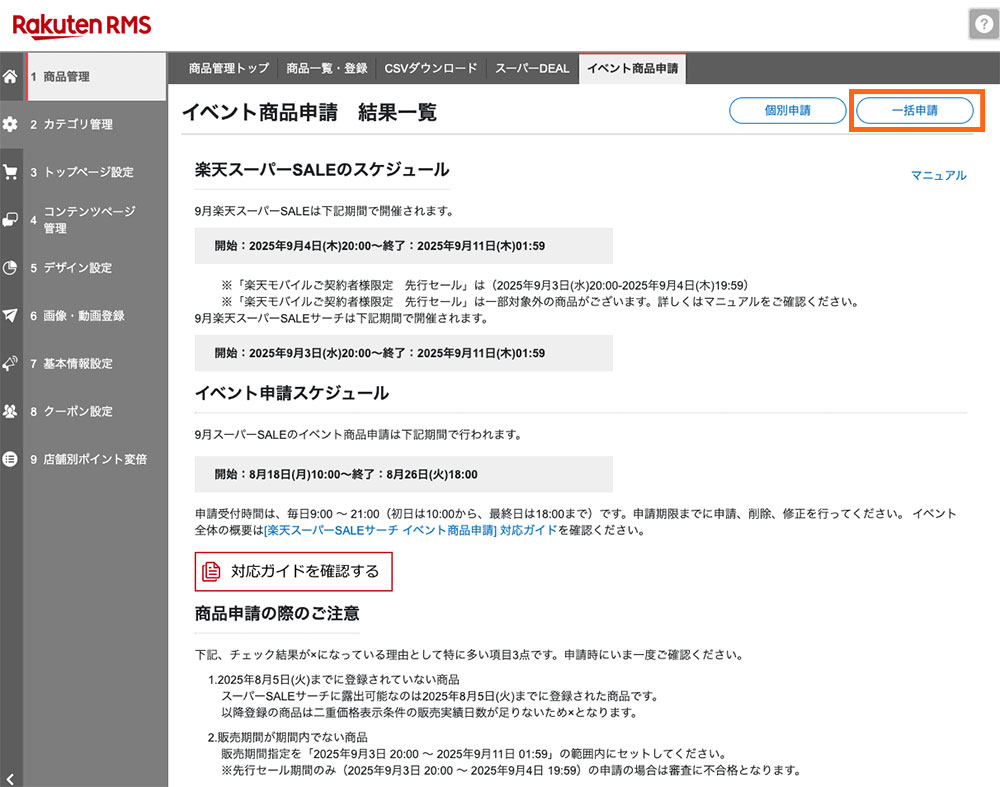The width and height of the screenshot is (1000, 787).
Task: Click the cart icon beside トップページ設定
Action: pyautogui.click(x=10, y=172)
